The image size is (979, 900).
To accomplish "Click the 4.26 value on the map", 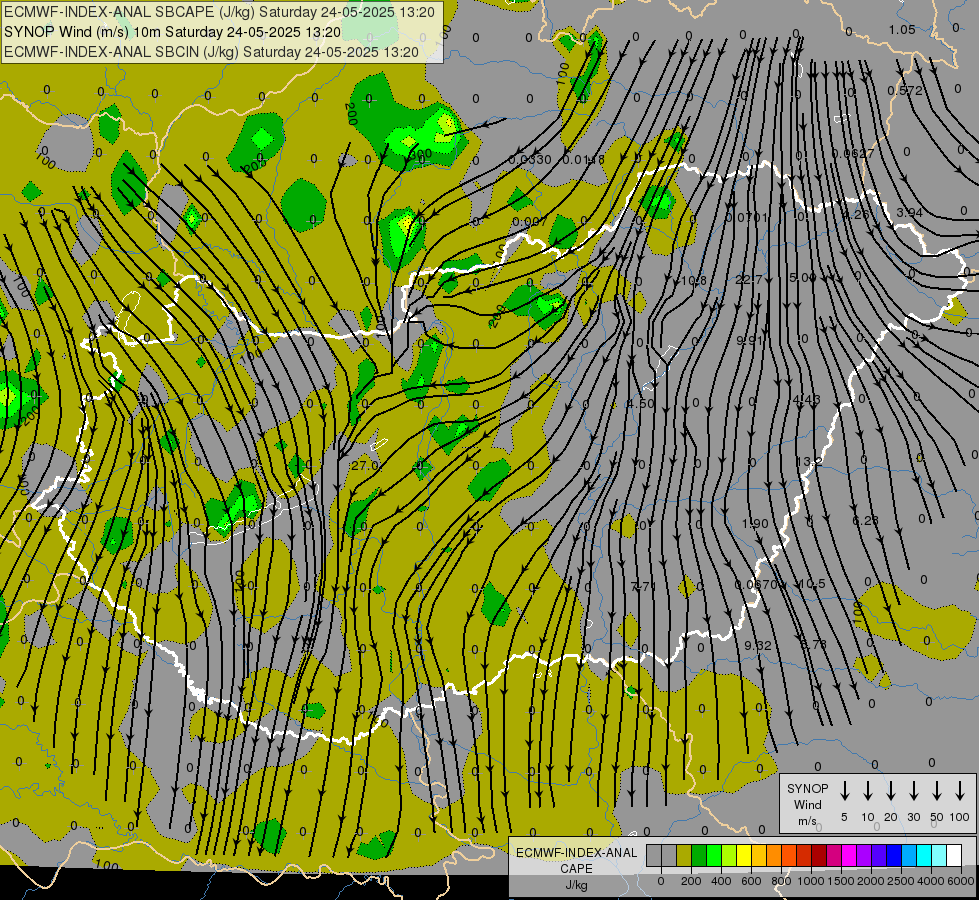I will [x=855, y=214].
